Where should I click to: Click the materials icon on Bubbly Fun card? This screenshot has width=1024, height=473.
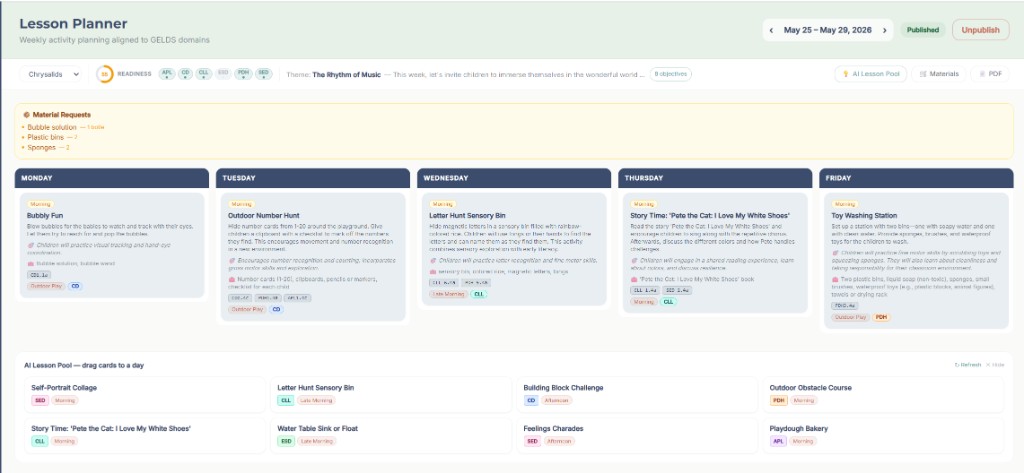[30, 263]
